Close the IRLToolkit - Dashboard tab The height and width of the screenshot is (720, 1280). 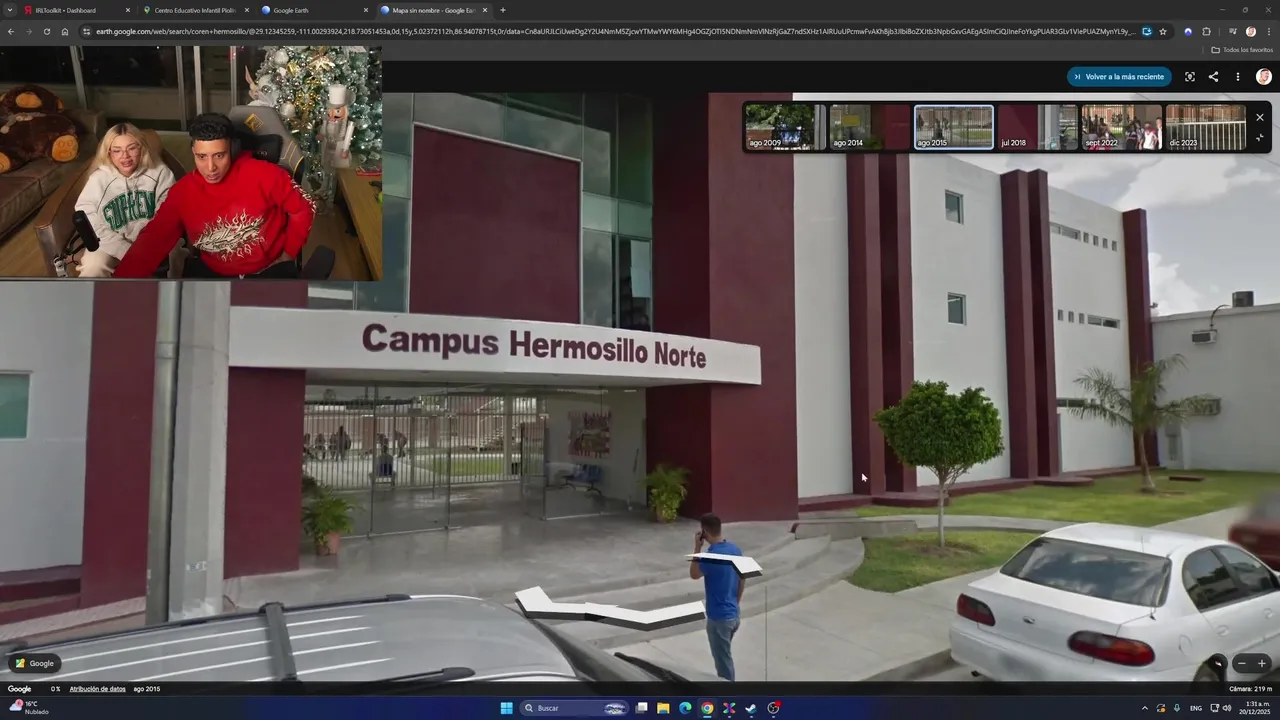point(127,10)
